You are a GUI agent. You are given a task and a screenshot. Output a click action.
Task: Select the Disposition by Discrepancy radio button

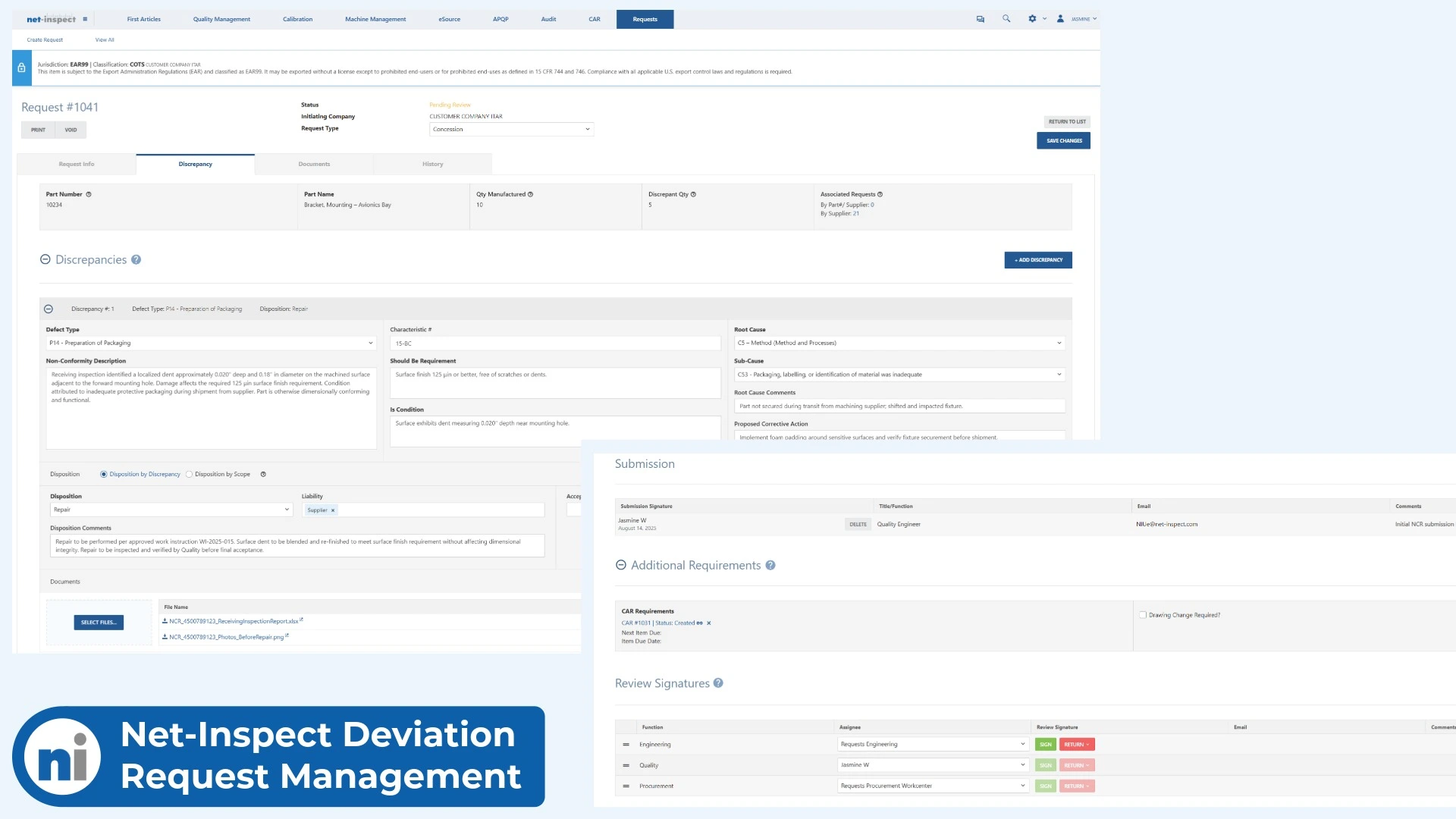(x=103, y=474)
